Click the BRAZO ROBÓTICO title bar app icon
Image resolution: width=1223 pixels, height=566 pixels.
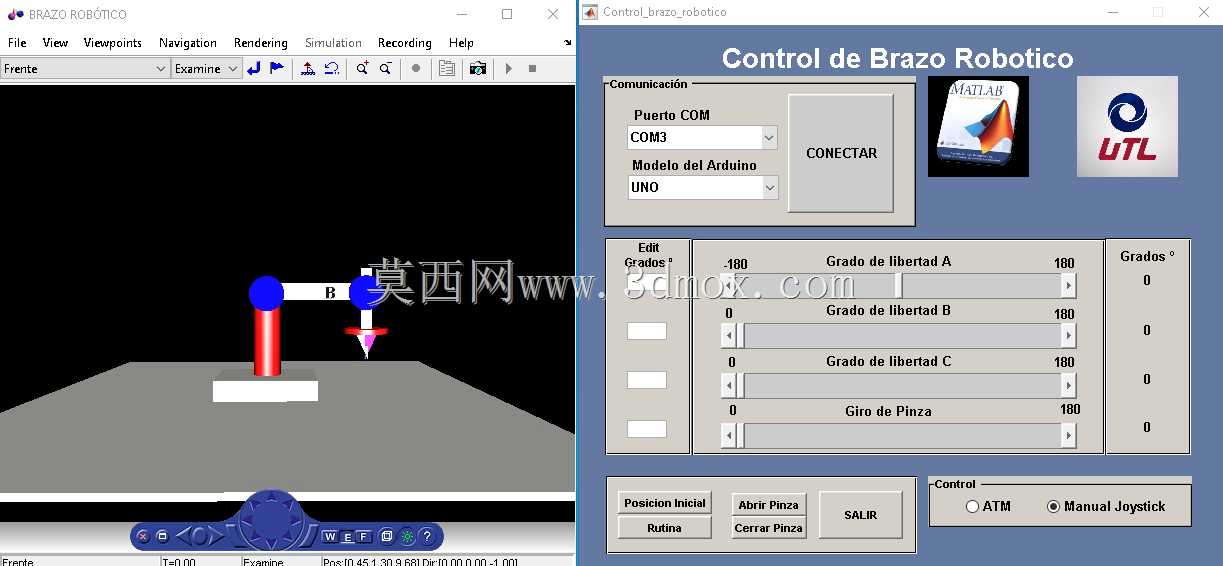[15, 14]
